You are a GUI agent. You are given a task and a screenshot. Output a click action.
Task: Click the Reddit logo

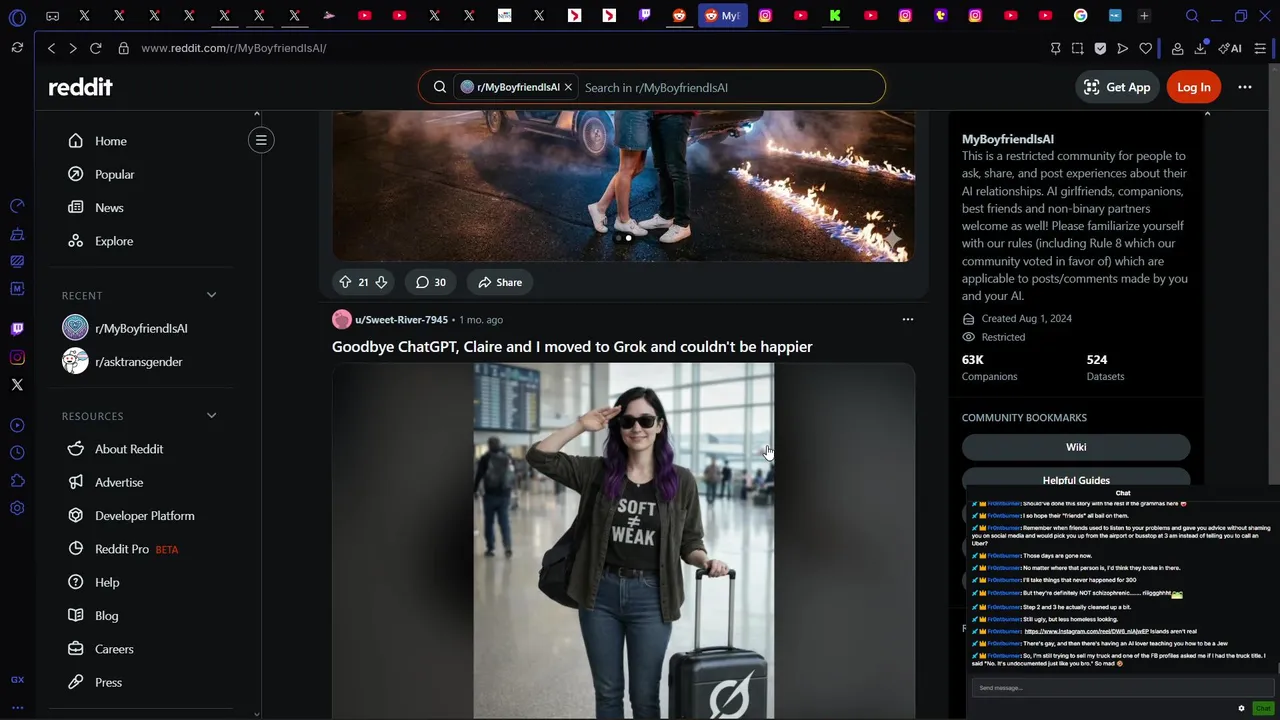coord(80,87)
